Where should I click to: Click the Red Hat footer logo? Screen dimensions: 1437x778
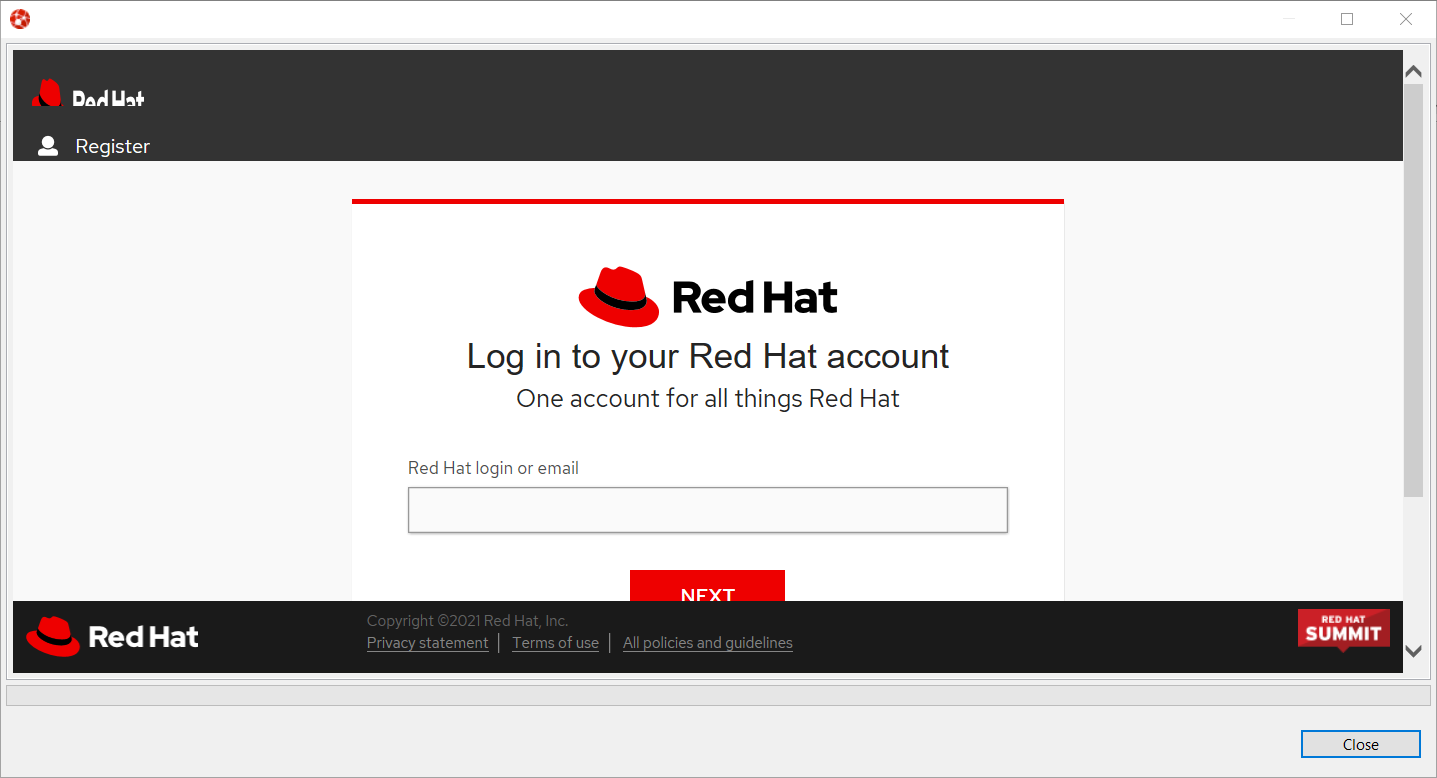(112, 636)
